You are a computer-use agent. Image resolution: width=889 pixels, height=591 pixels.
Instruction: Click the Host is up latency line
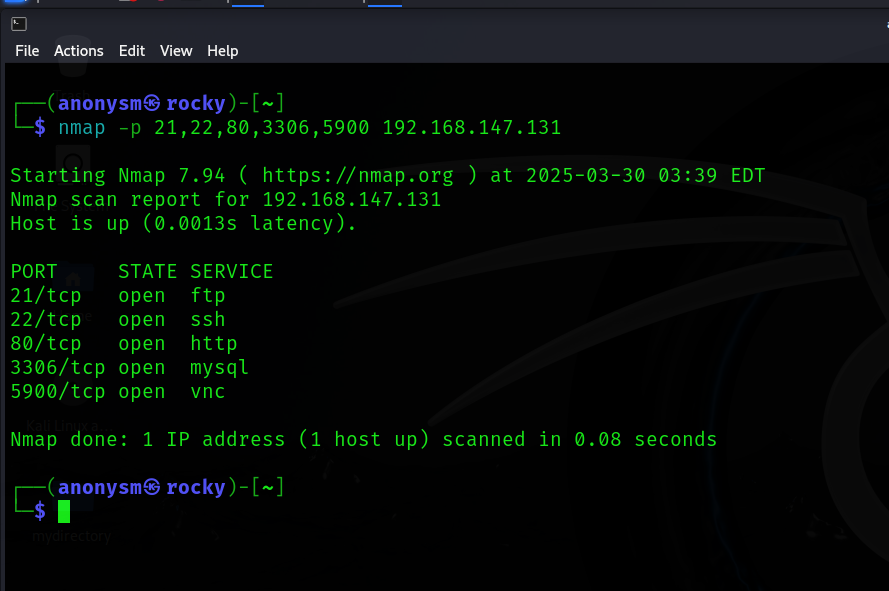tap(183, 223)
